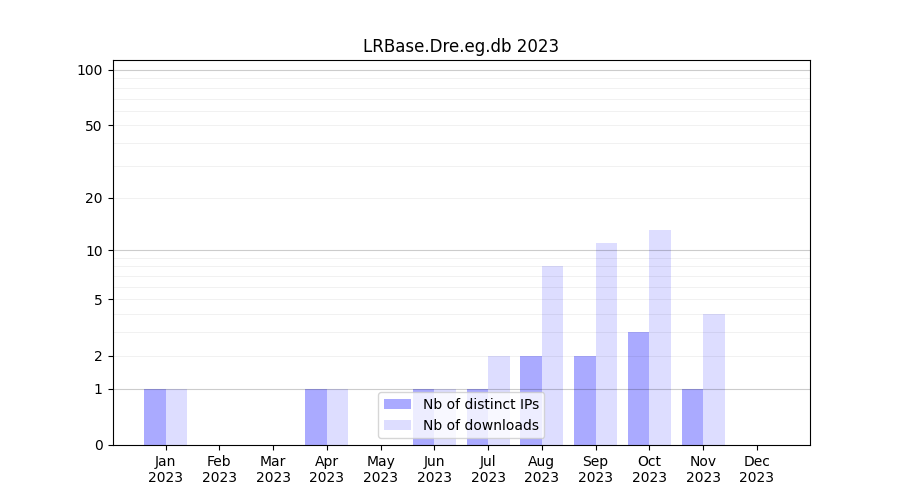This screenshot has width=900, height=500.
Task: Click the Dec 2023 x-axis label
Action: (757, 469)
